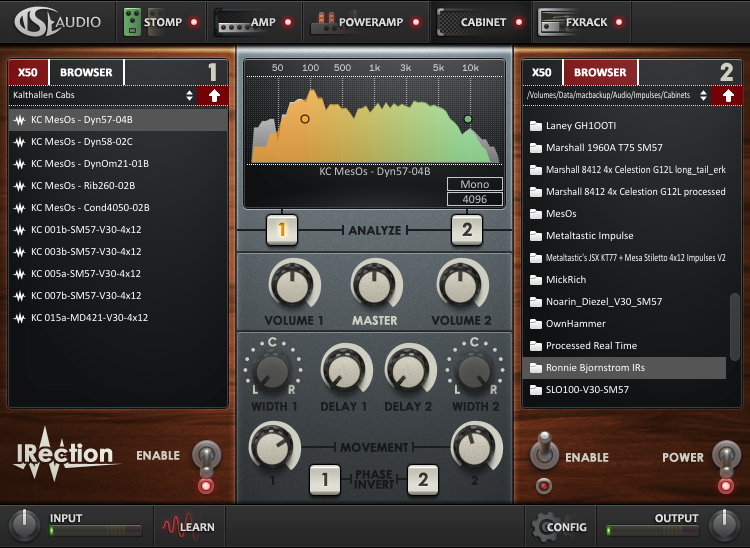Image resolution: width=750 pixels, height=548 pixels.
Task: Toggle Cabinet power LED
Action: (x=518, y=22)
